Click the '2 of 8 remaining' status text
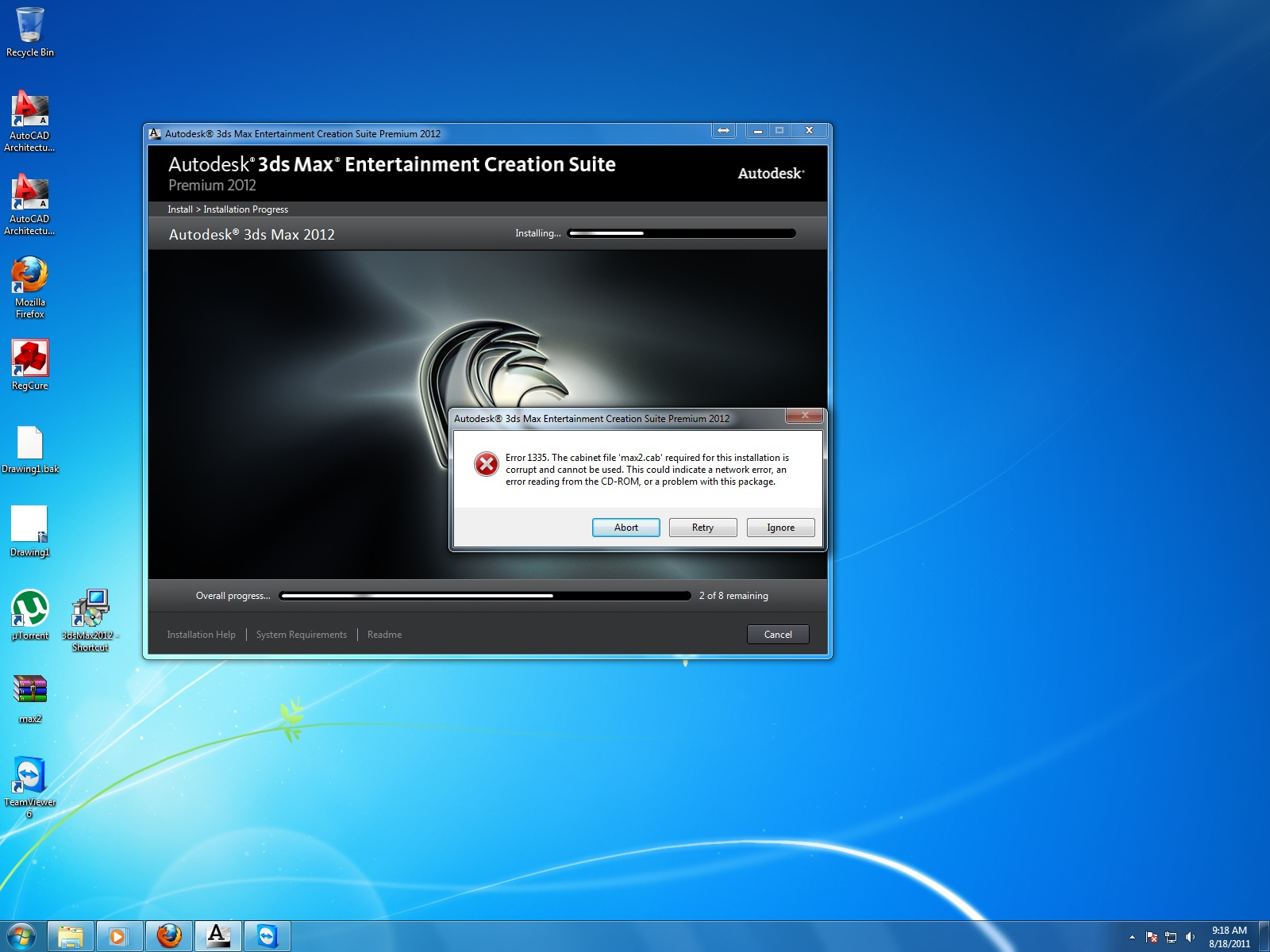 pyautogui.click(x=733, y=596)
